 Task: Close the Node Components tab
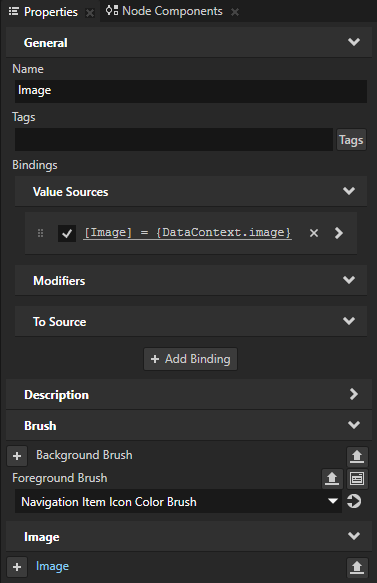[235, 12]
